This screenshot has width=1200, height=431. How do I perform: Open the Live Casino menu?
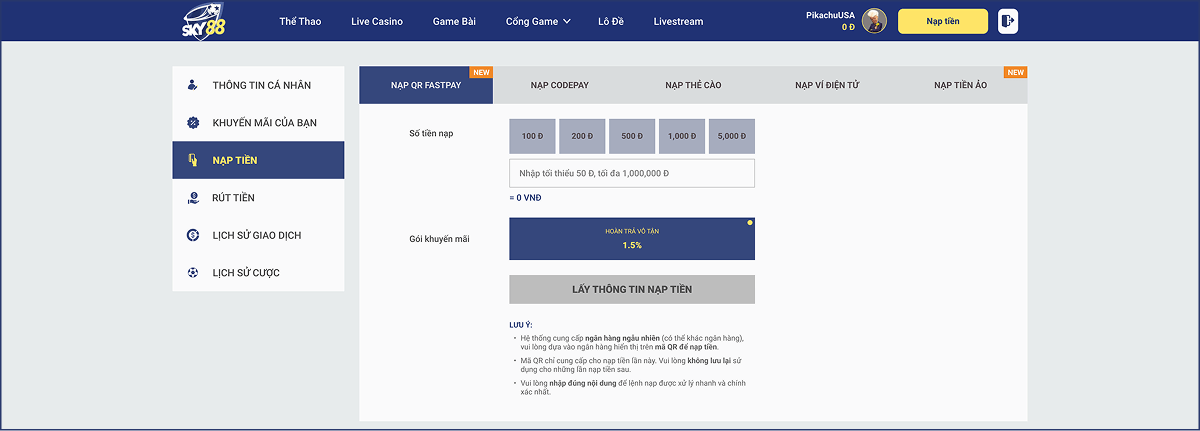click(377, 21)
